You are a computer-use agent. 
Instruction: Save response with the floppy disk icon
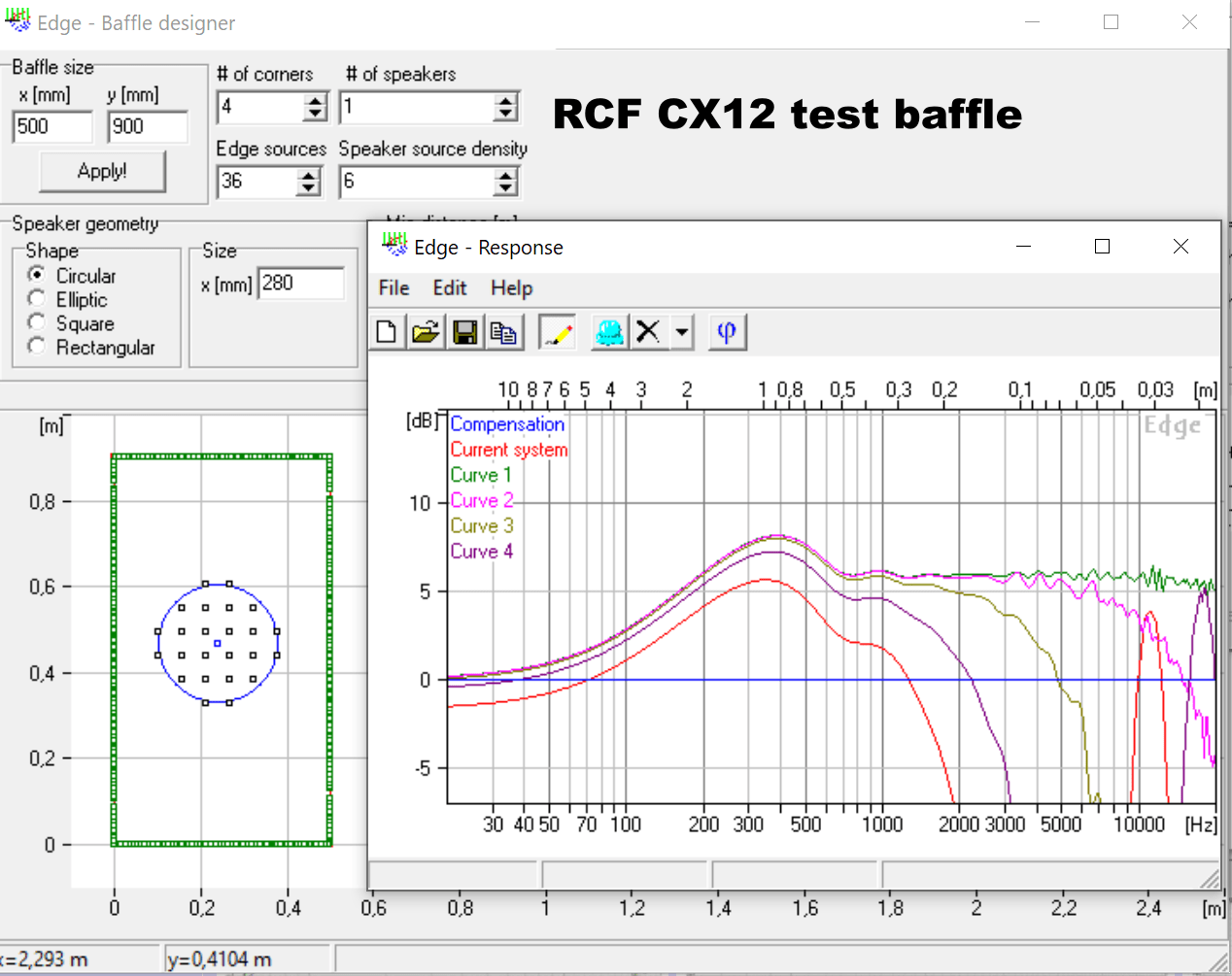[x=464, y=332]
